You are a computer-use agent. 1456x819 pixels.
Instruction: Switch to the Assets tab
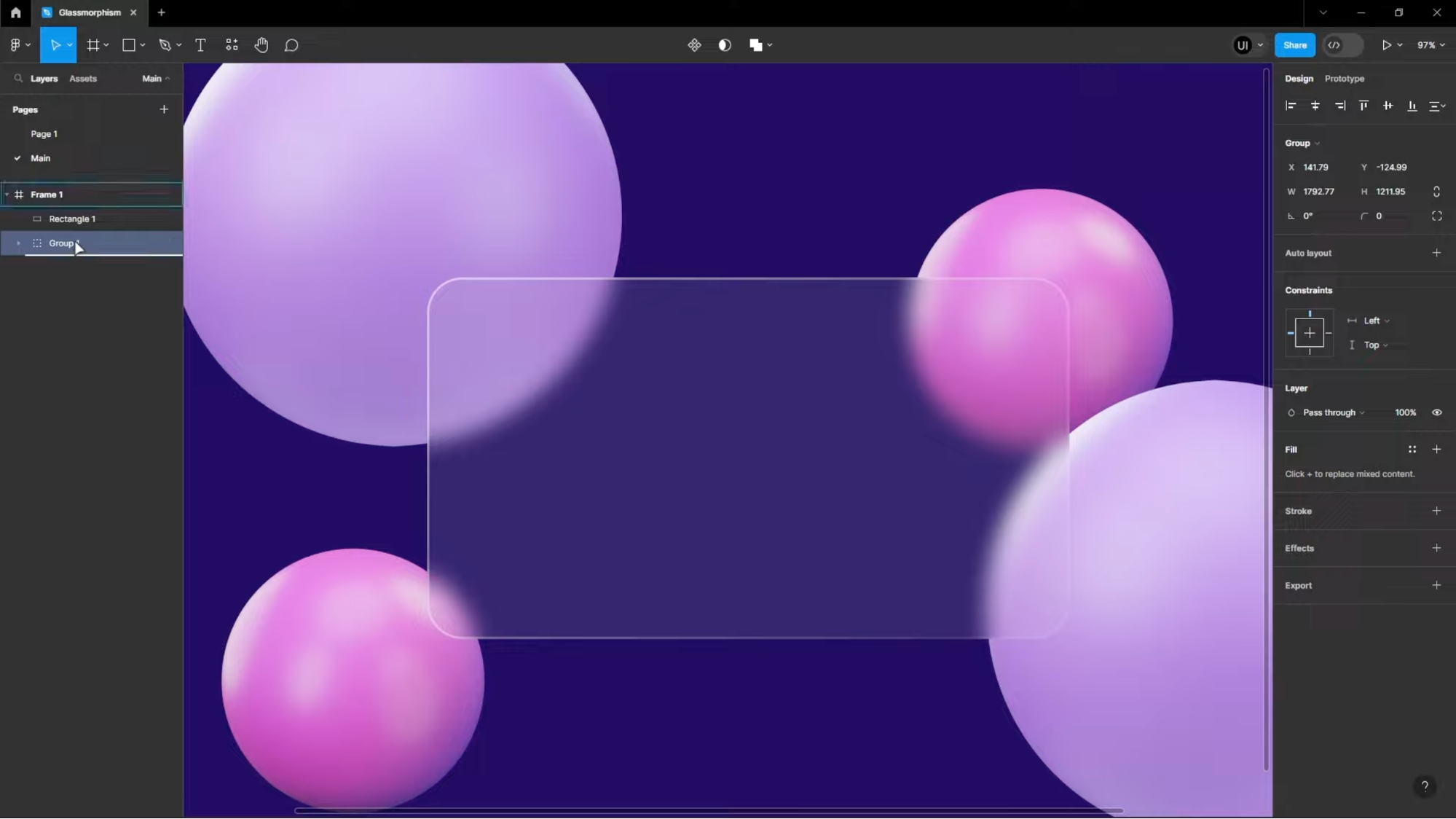pos(83,79)
